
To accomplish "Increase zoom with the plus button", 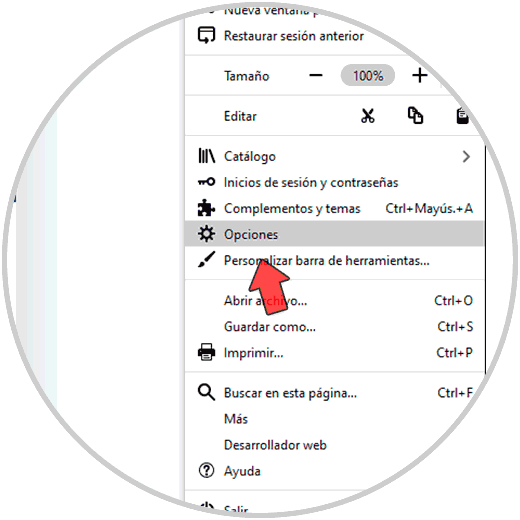I will [420, 75].
